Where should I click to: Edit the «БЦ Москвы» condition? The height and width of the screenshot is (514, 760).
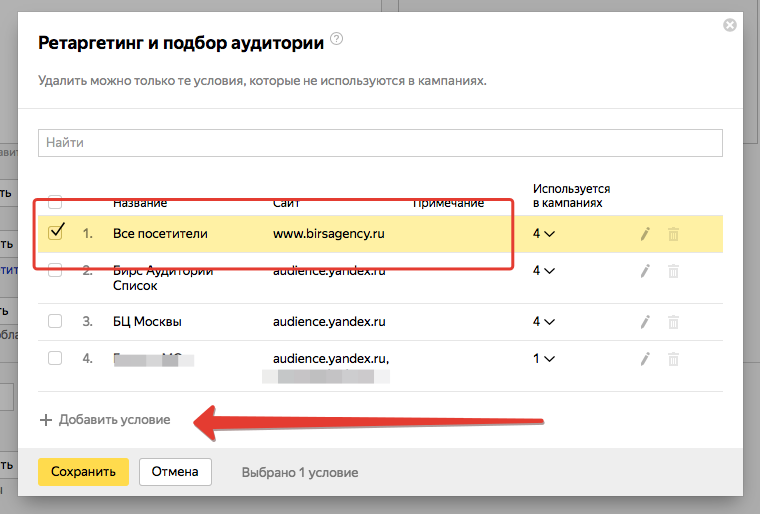tap(645, 322)
